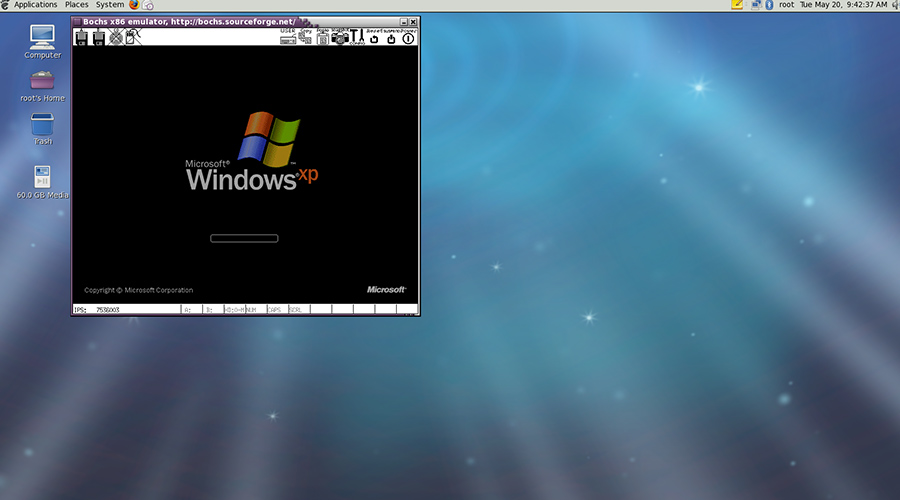This screenshot has width=900, height=500.
Task: Close the Bochs emulator window
Action: pyautogui.click(x=413, y=22)
